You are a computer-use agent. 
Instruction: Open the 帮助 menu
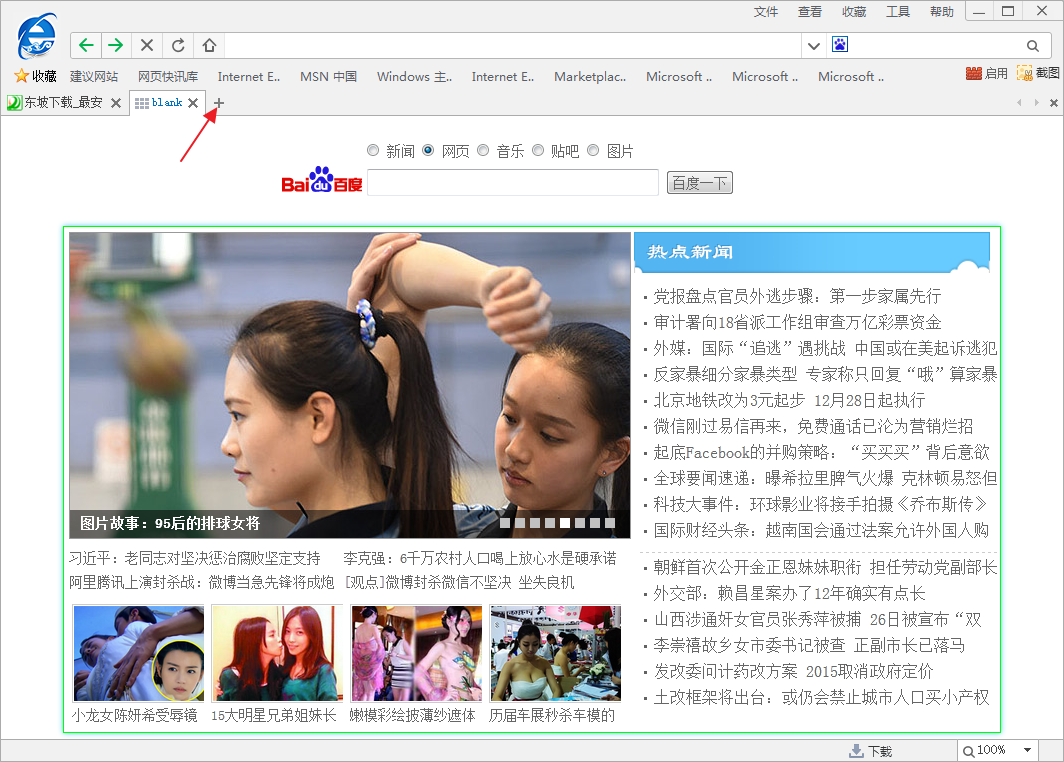pos(942,12)
